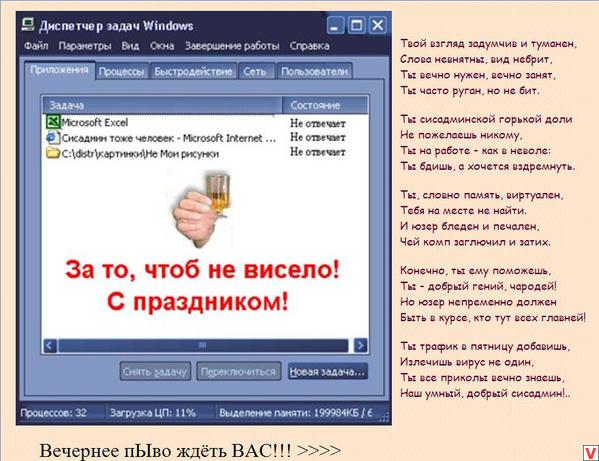The width and height of the screenshot is (599, 461).
Task: Open the Завершение работы menu
Action: point(232,46)
